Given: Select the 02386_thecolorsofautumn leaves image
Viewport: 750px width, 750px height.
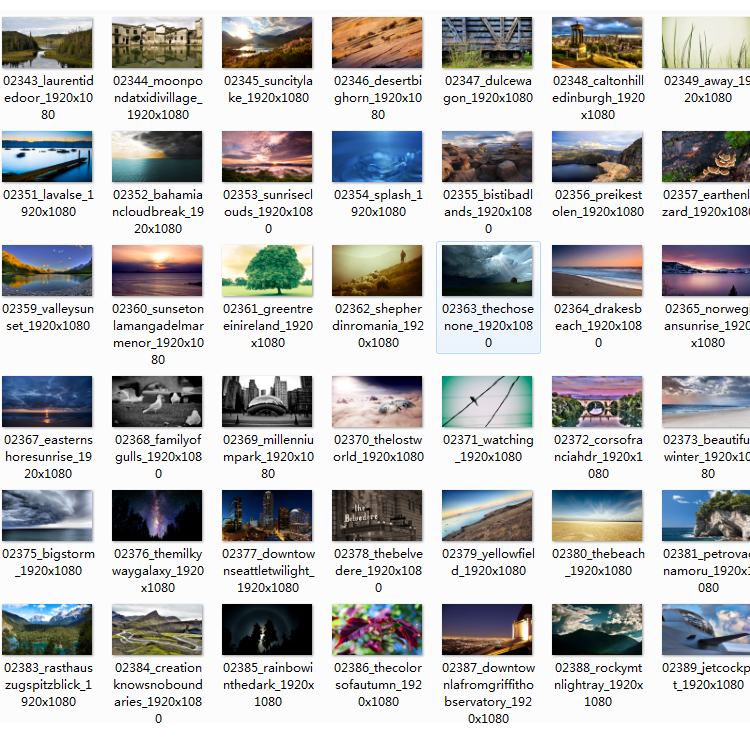Looking at the screenshot, I should coord(377,629).
